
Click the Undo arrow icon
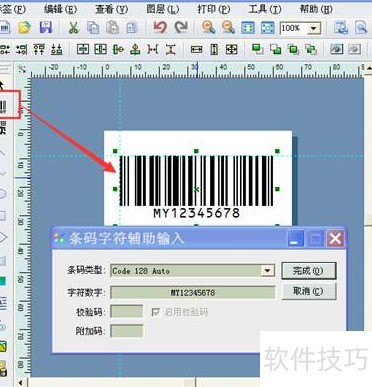pyautogui.click(x=160, y=27)
